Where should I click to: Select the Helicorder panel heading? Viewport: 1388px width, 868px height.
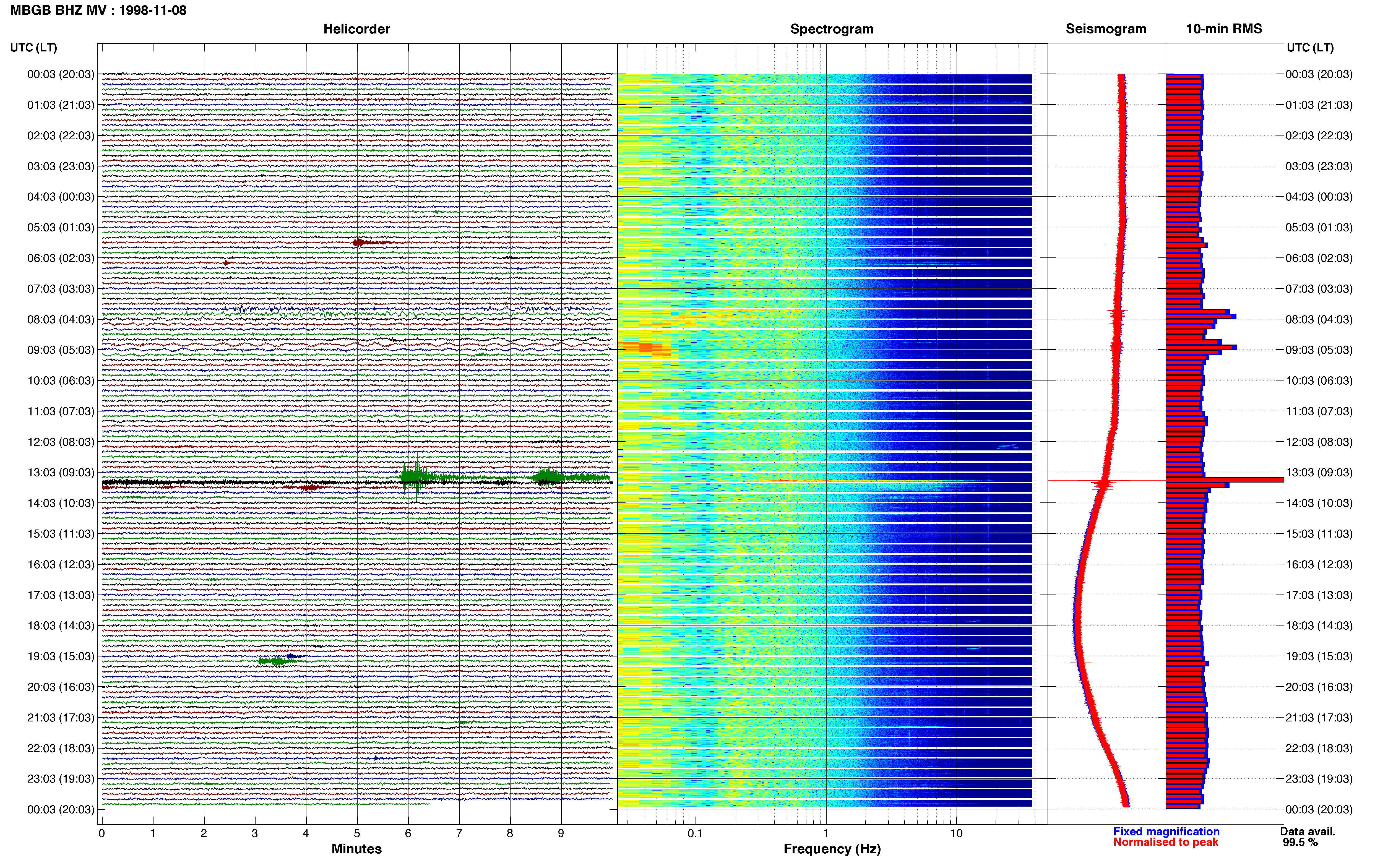[356, 29]
